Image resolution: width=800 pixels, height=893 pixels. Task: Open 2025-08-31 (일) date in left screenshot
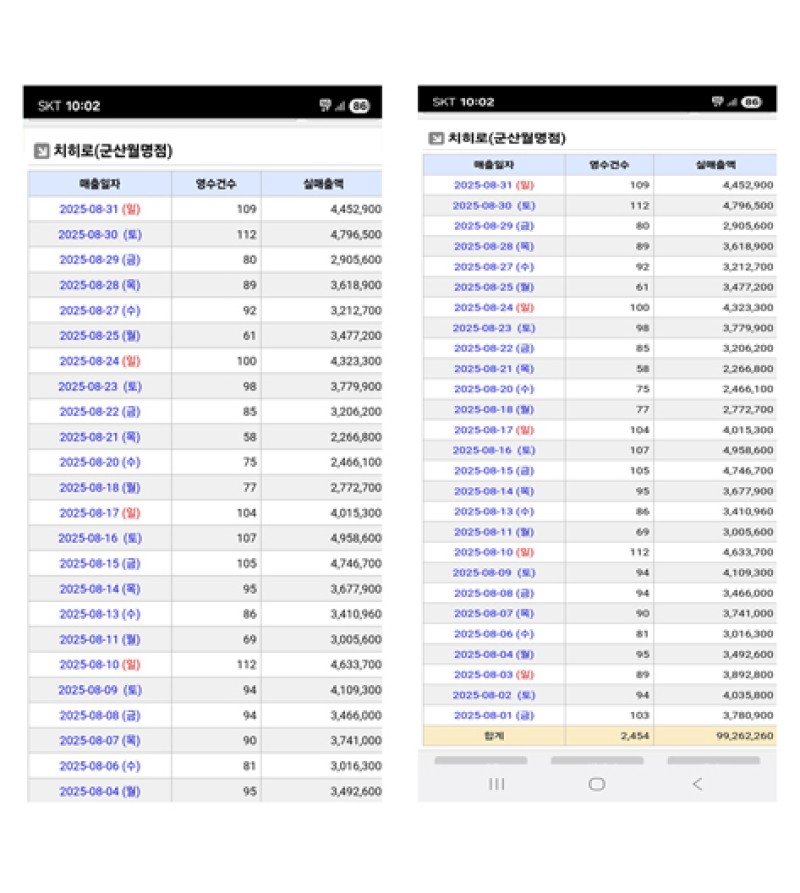(100, 209)
